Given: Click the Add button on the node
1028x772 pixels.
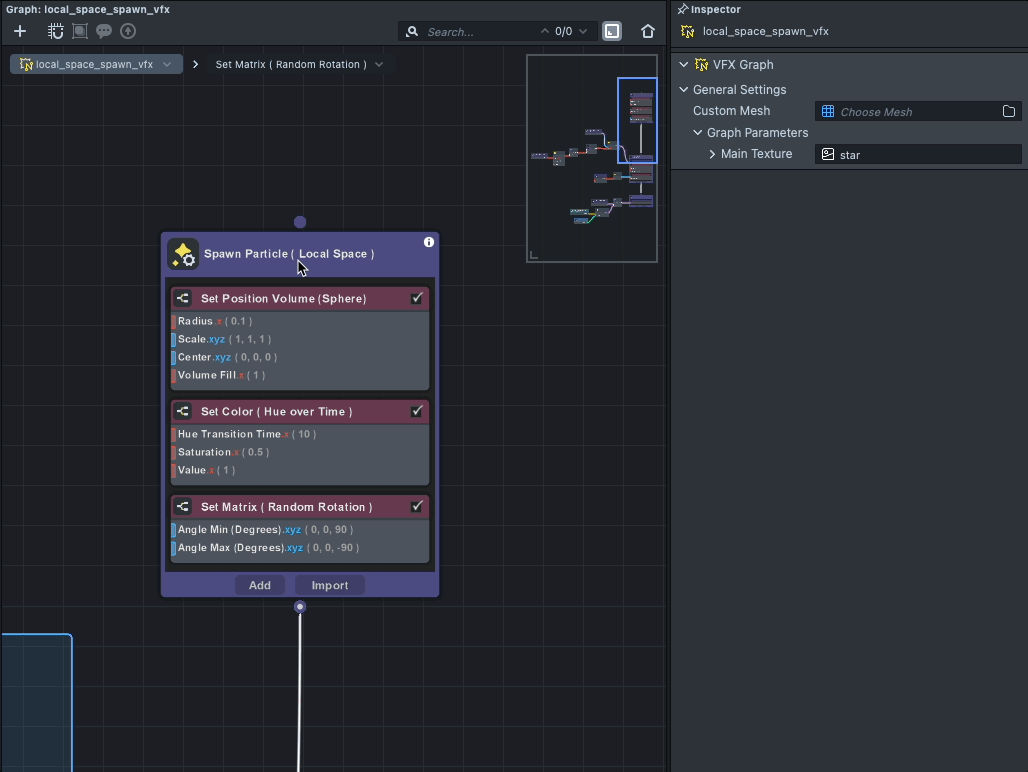Looking at the screenshot, I should click(x=260, y=585).
